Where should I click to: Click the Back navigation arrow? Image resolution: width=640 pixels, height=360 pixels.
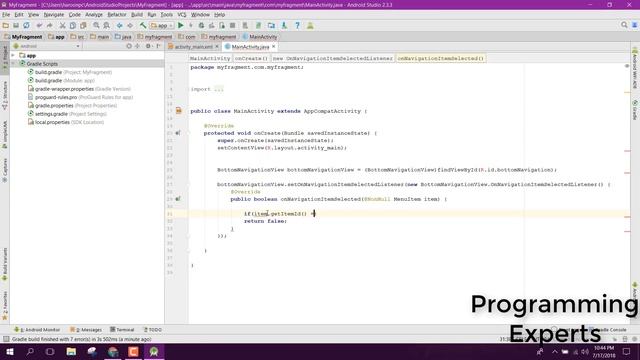[120, 25]
